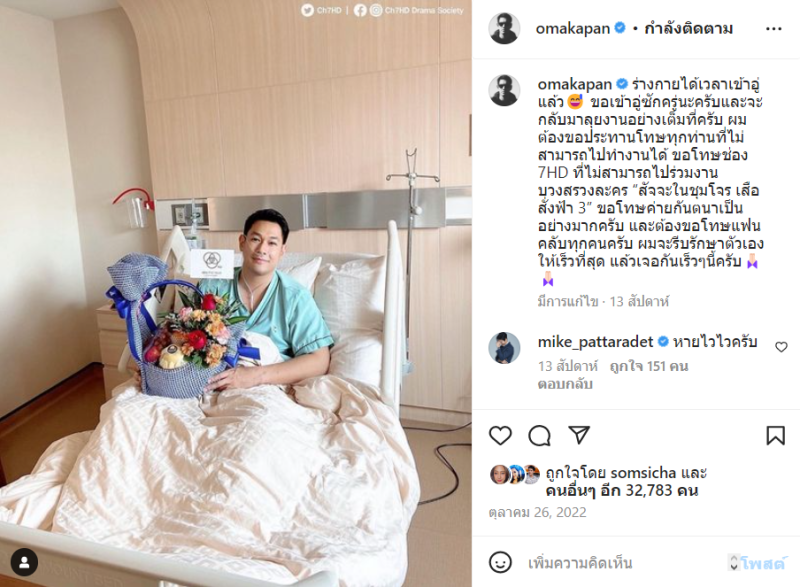The height and width of the screenshot is (587, 800).
Task: Show tagged people via photo person icon
Action: tap(24, 563)
